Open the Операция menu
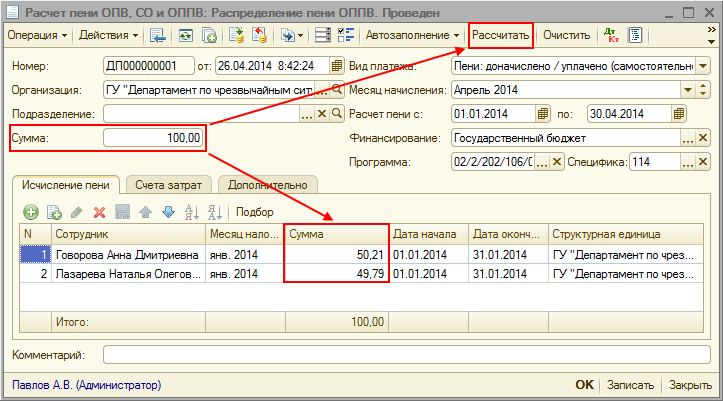723x401 pixels. pos(38,35)
